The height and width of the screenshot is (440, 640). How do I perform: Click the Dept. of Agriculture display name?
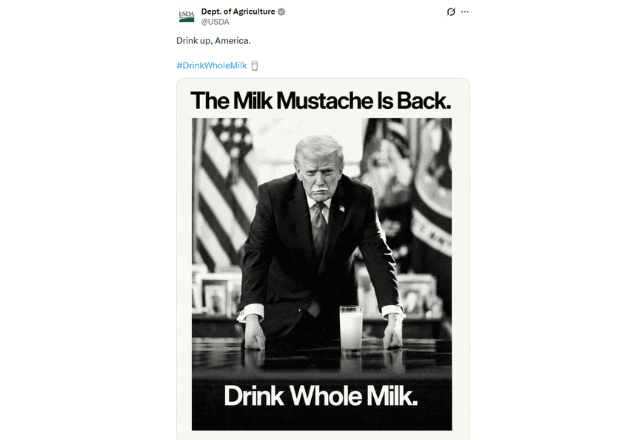pos(238,12)
